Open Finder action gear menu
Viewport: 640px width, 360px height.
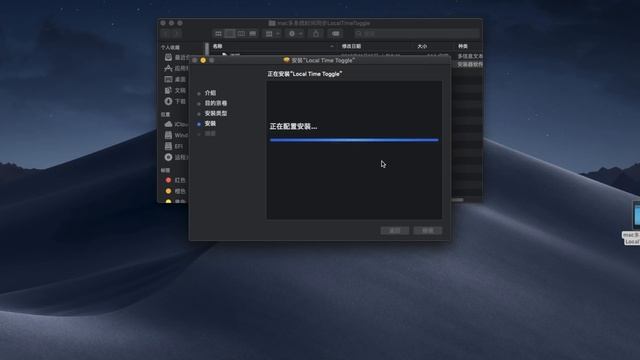point(295,33)
